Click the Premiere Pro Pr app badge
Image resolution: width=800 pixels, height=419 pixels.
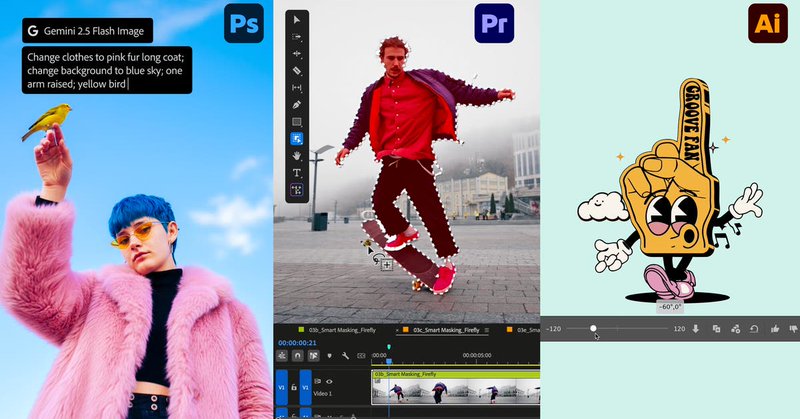(x=494, y=23)
